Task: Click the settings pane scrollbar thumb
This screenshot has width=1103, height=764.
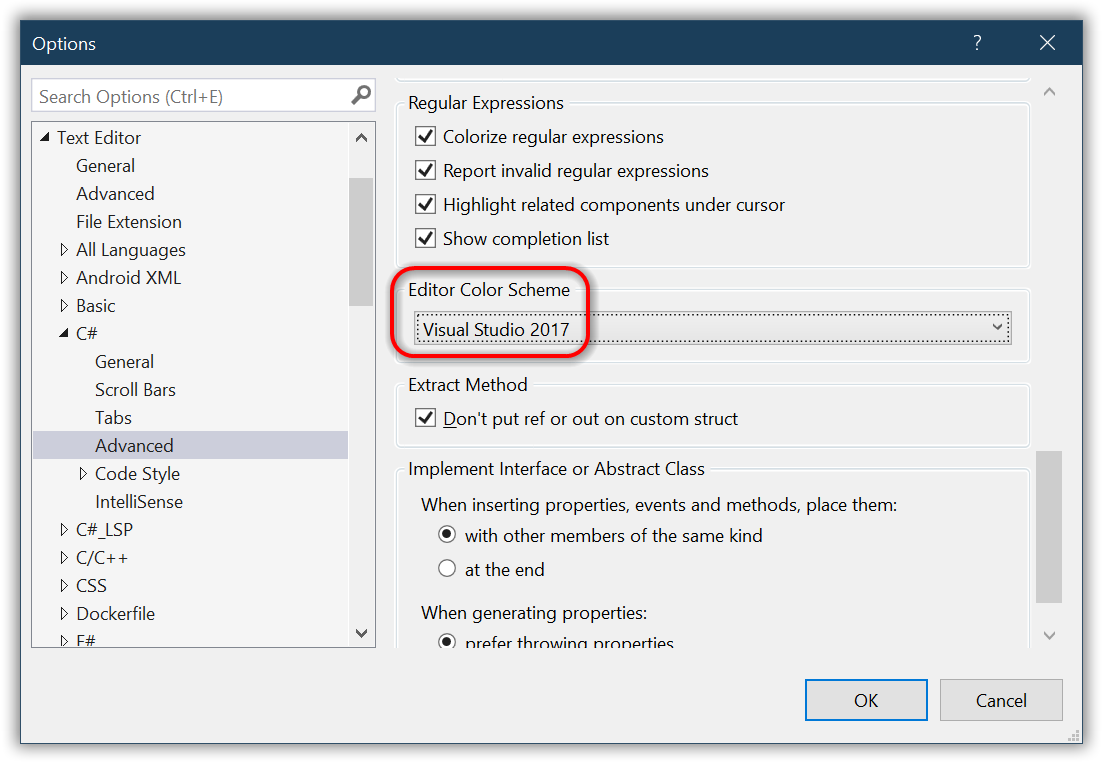Action: [x=1049, y=527]
